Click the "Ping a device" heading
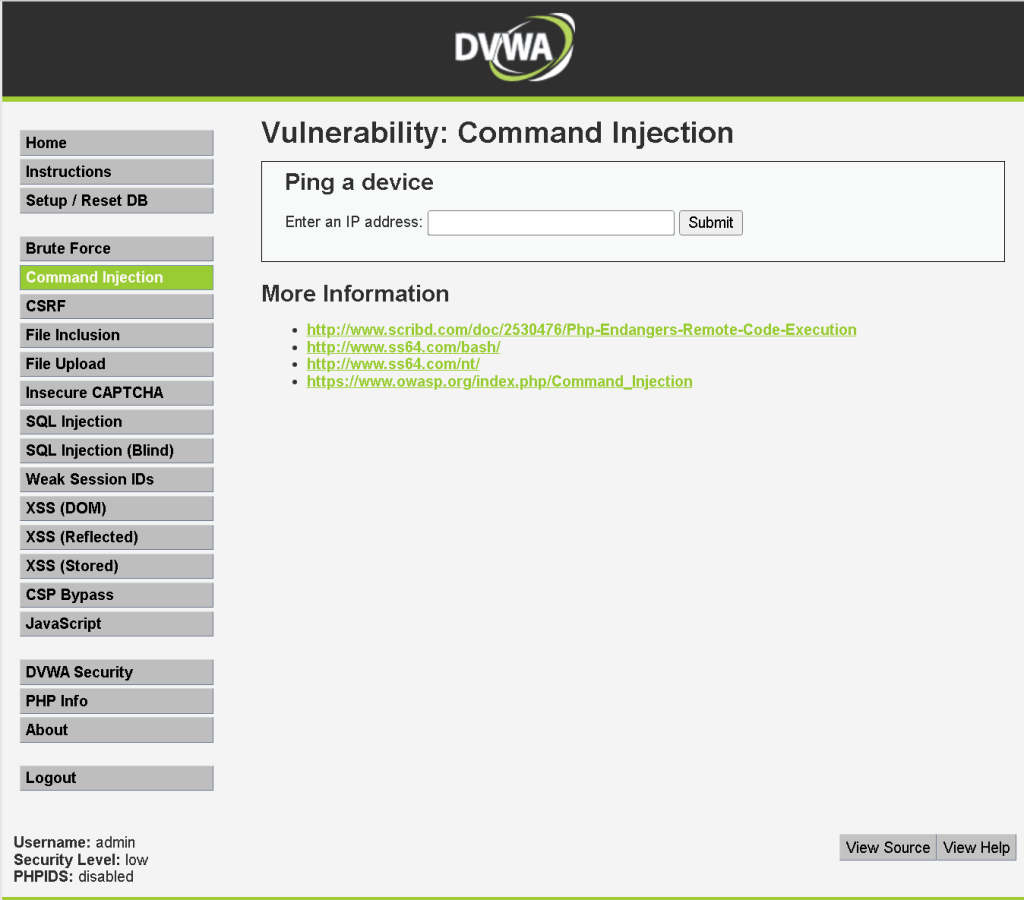1024x900 pixels. click(x=359, y=182)
